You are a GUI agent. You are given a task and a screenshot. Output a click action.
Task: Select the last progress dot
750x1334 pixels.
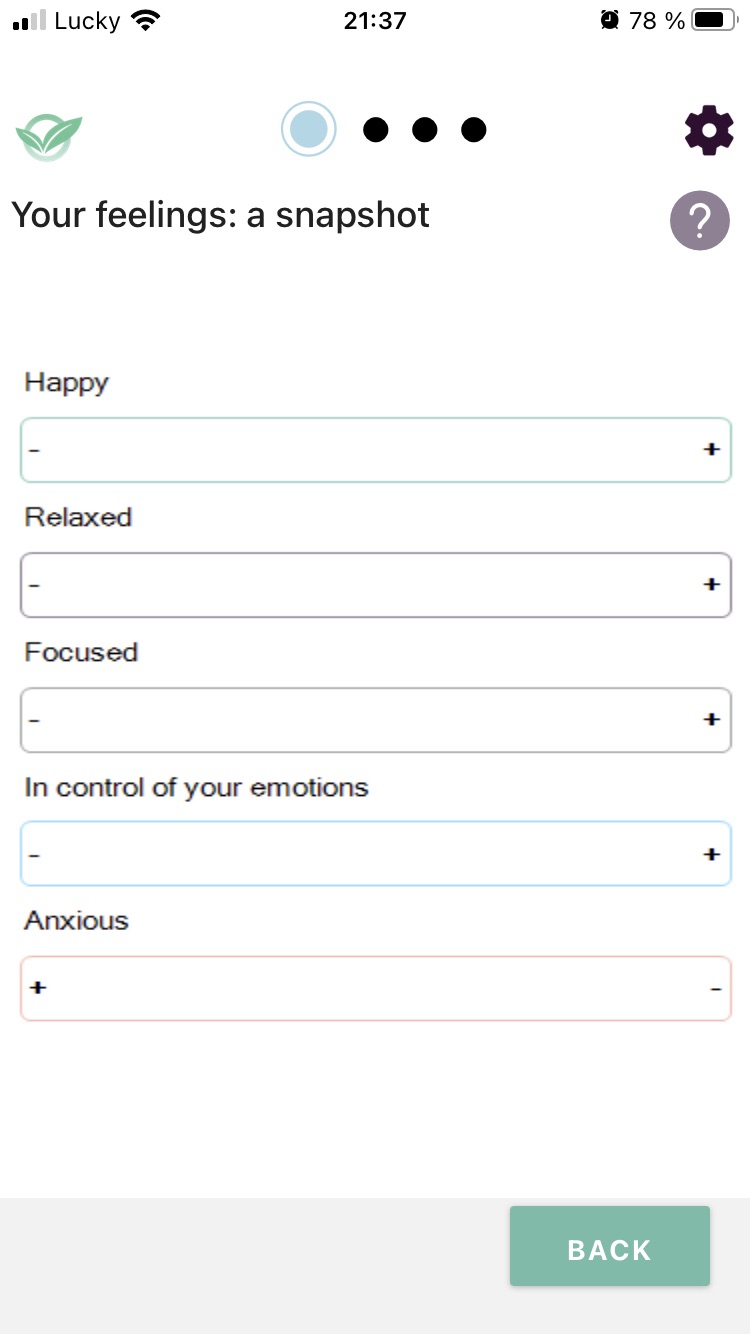tap(473, 129)
